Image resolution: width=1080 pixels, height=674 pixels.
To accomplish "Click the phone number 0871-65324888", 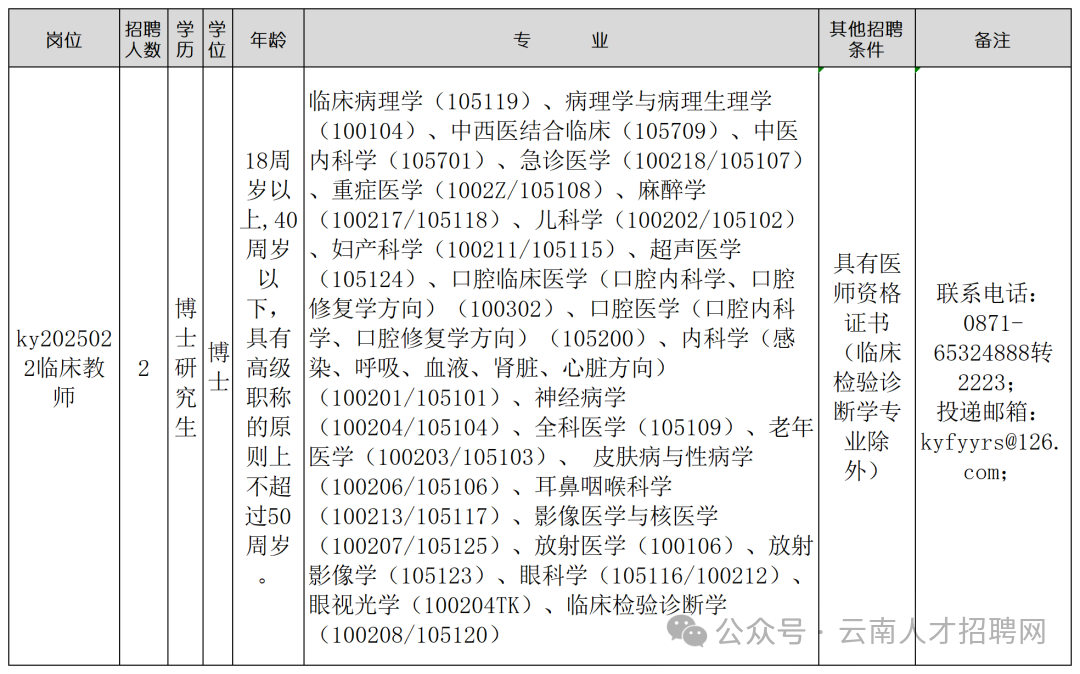I will coord(991,337).
